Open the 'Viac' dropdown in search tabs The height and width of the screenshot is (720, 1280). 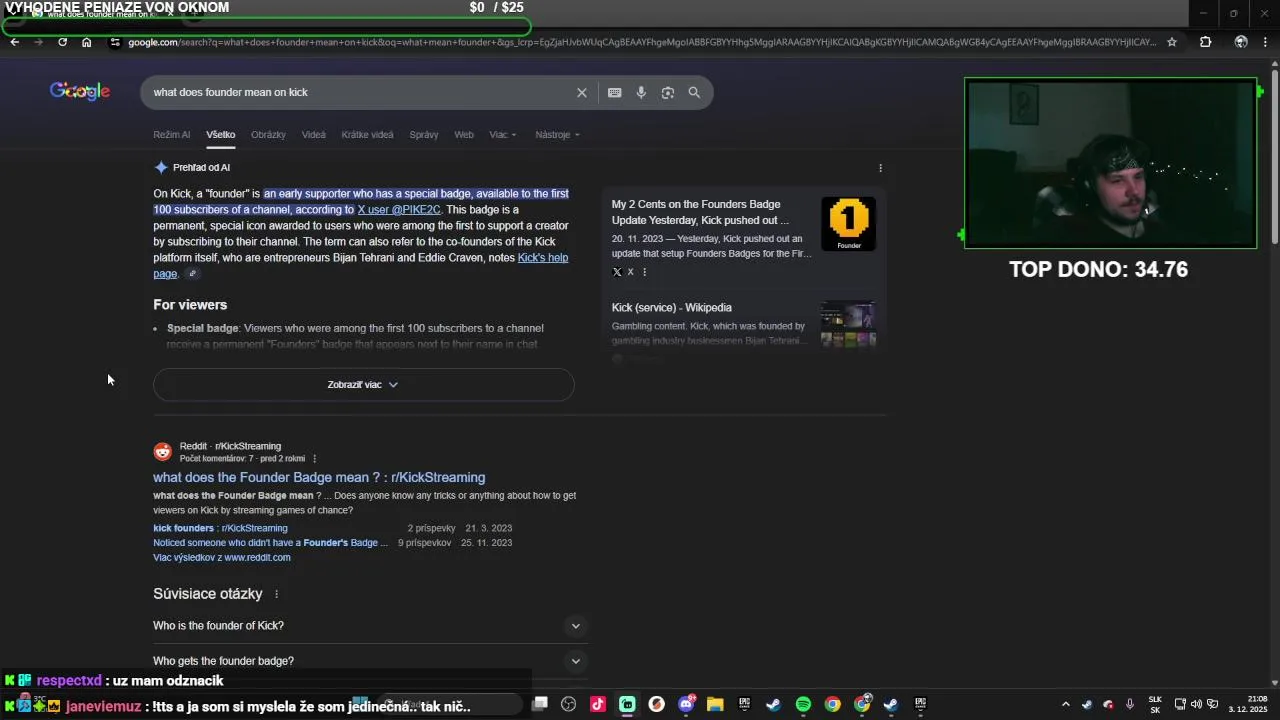[503, 135]
